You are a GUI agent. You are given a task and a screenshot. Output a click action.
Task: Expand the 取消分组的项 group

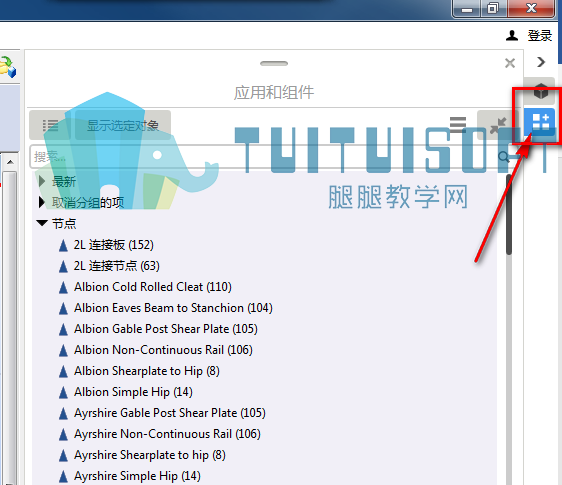(42, 202)
